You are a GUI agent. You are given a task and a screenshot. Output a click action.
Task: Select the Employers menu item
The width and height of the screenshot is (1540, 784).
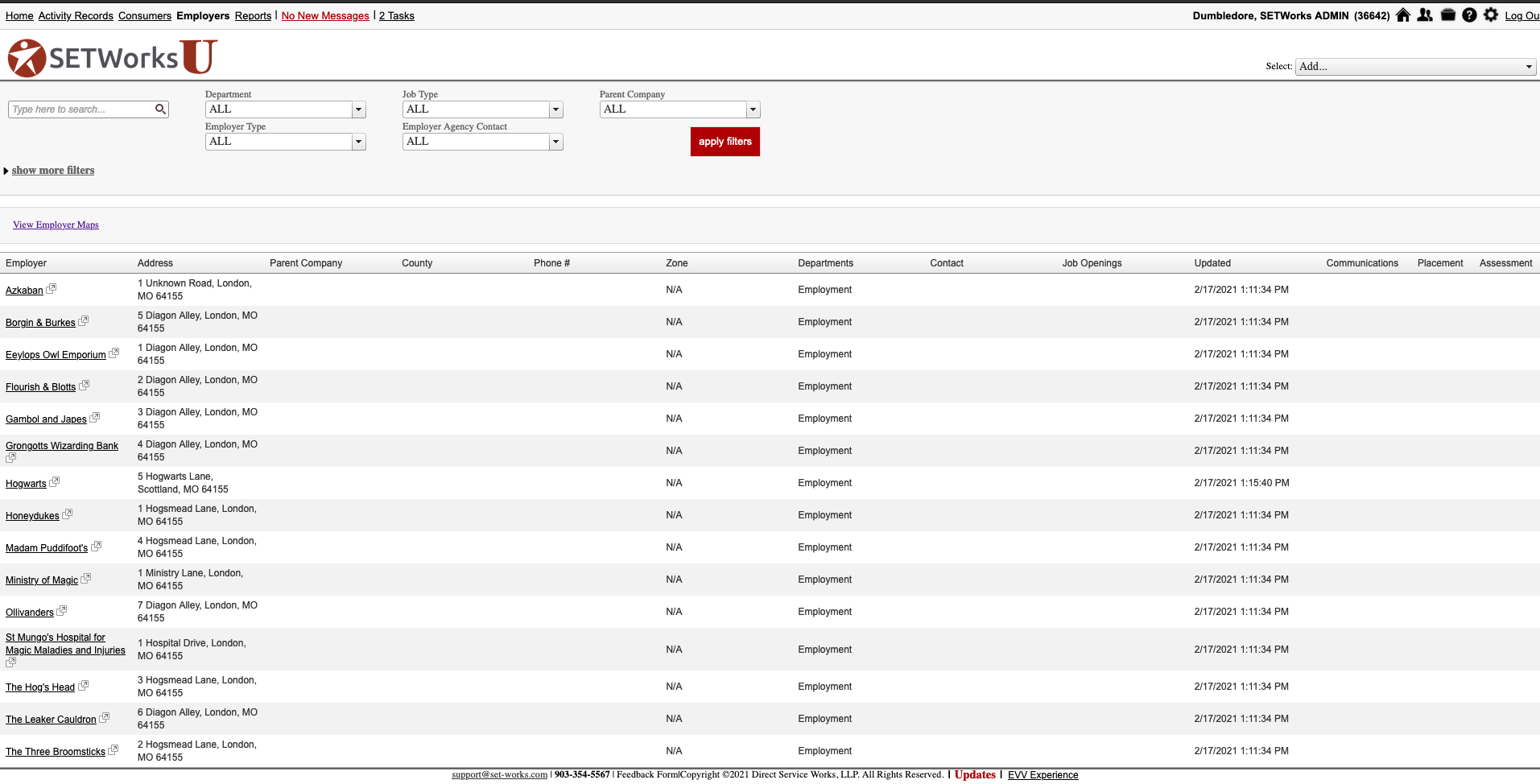[203, 15]
